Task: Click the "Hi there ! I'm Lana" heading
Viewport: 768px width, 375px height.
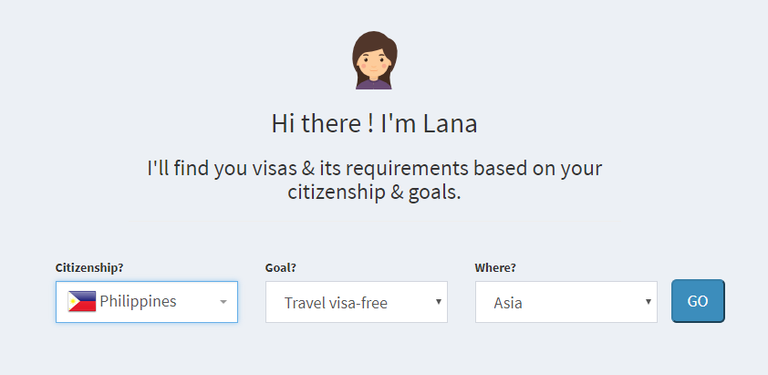Action: [x=374, y=123]
